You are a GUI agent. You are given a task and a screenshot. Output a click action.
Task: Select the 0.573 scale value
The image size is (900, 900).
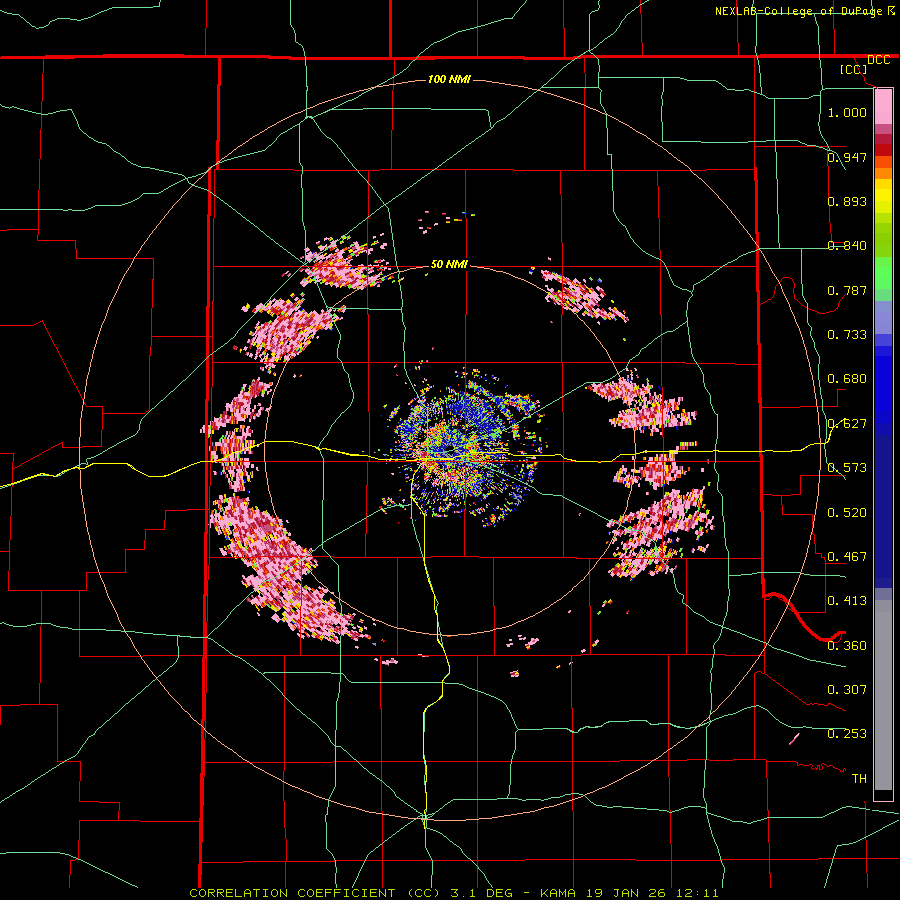847,468
